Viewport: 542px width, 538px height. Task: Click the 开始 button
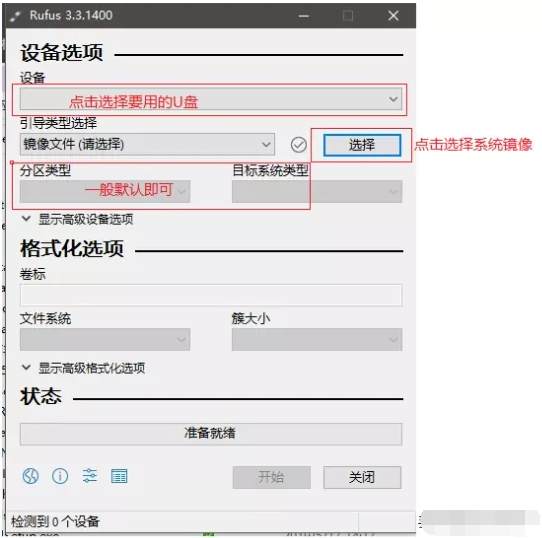click(272, 477)
